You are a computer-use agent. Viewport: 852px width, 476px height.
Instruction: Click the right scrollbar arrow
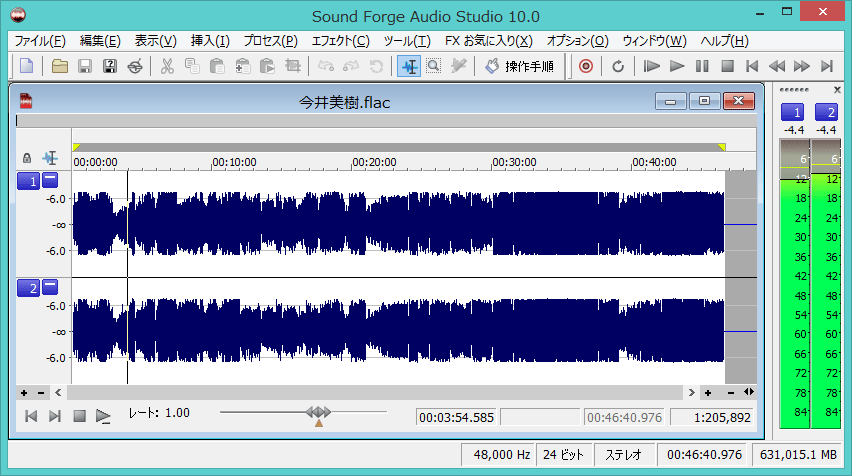[x=691, y=392]
